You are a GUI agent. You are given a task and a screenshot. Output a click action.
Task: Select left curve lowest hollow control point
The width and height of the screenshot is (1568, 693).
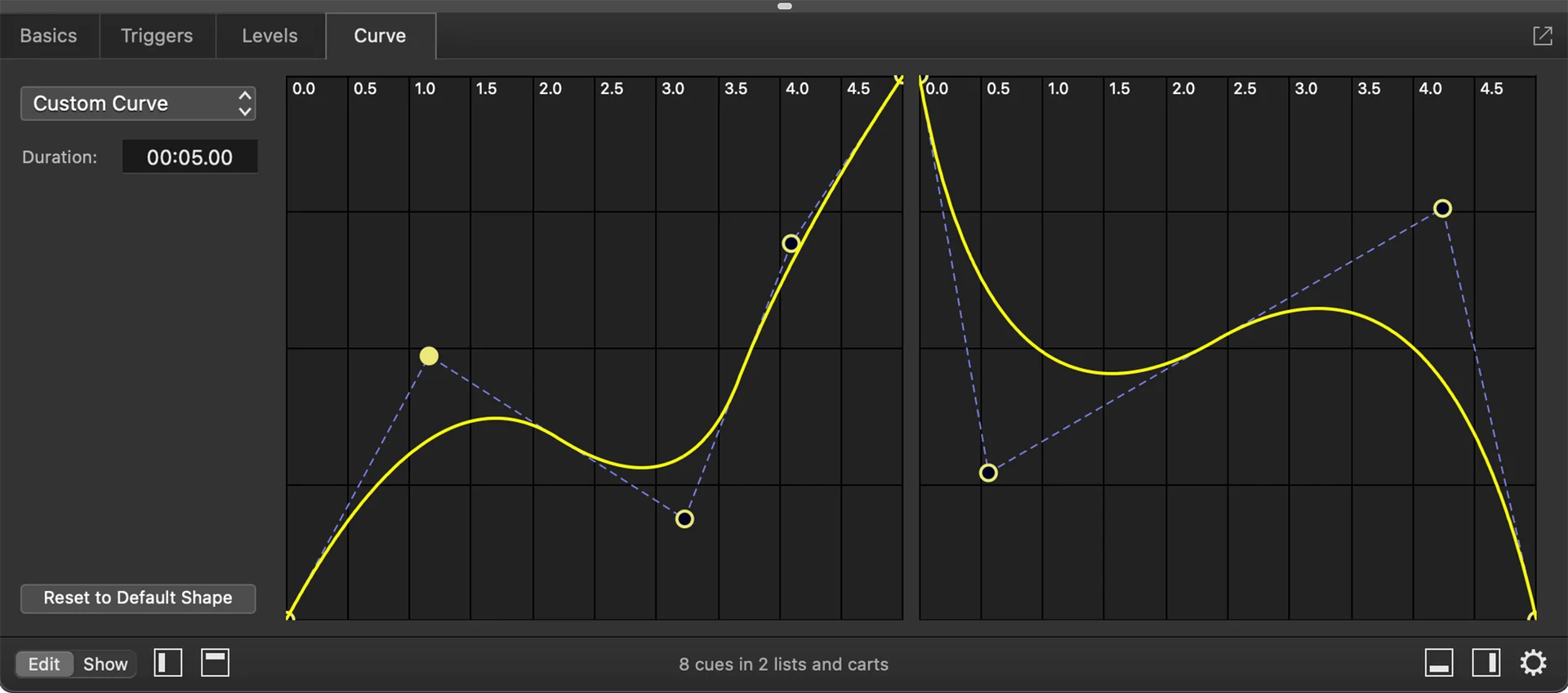click(x=684, y=519)
